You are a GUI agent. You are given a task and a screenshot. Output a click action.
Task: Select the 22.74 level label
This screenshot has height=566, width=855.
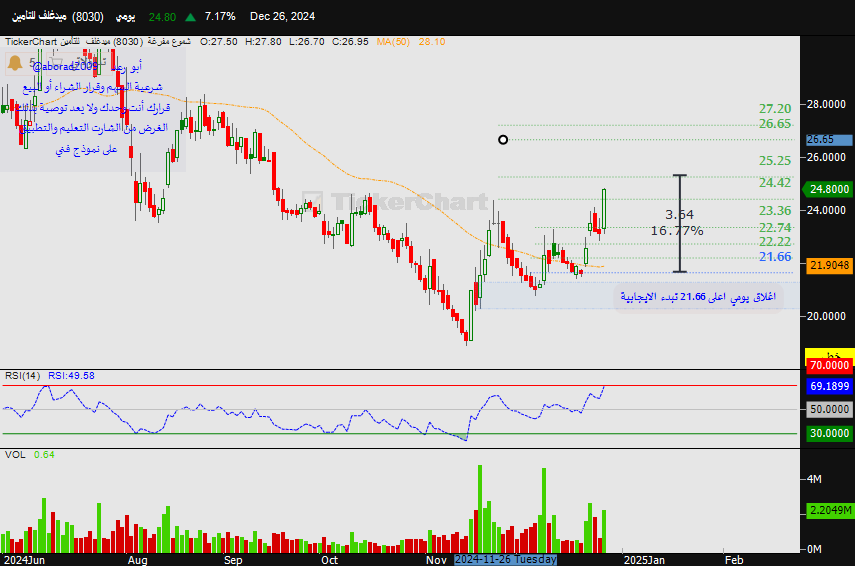click(775, 227)
